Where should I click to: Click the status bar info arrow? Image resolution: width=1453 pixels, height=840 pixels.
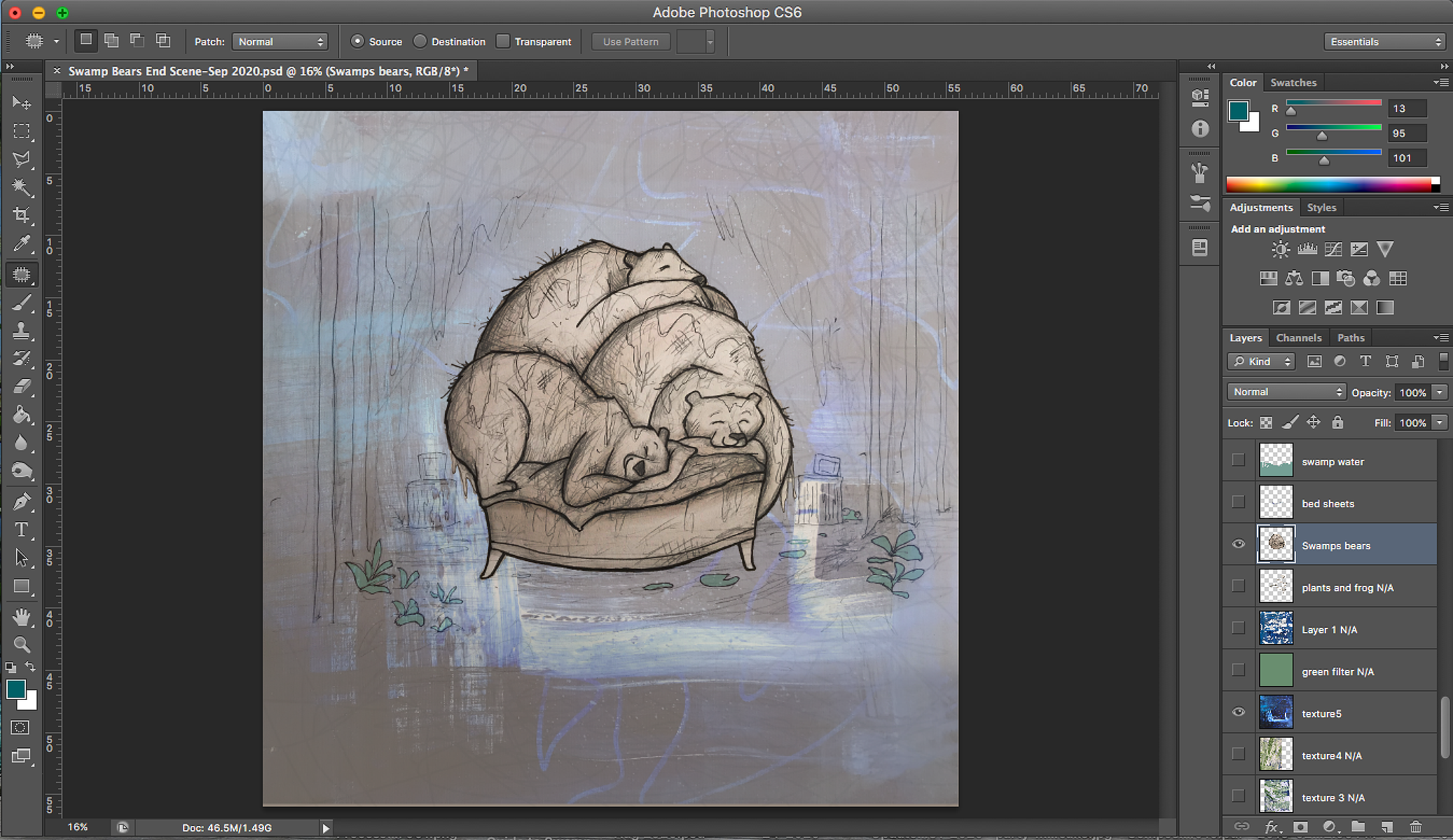(326, 828)
